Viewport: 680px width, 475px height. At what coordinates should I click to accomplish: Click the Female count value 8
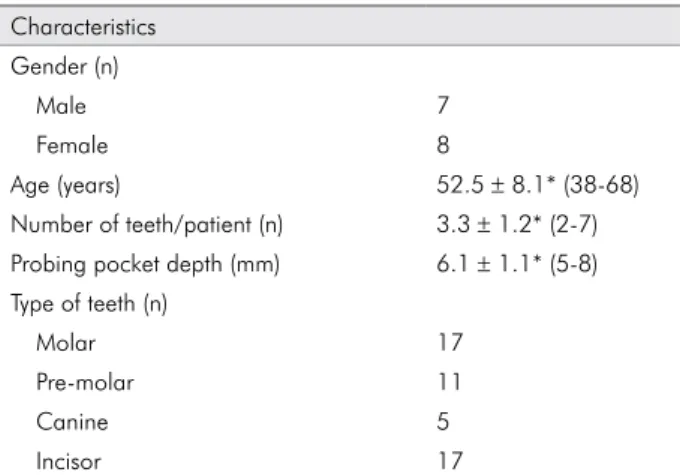click(x=443, y=145)
